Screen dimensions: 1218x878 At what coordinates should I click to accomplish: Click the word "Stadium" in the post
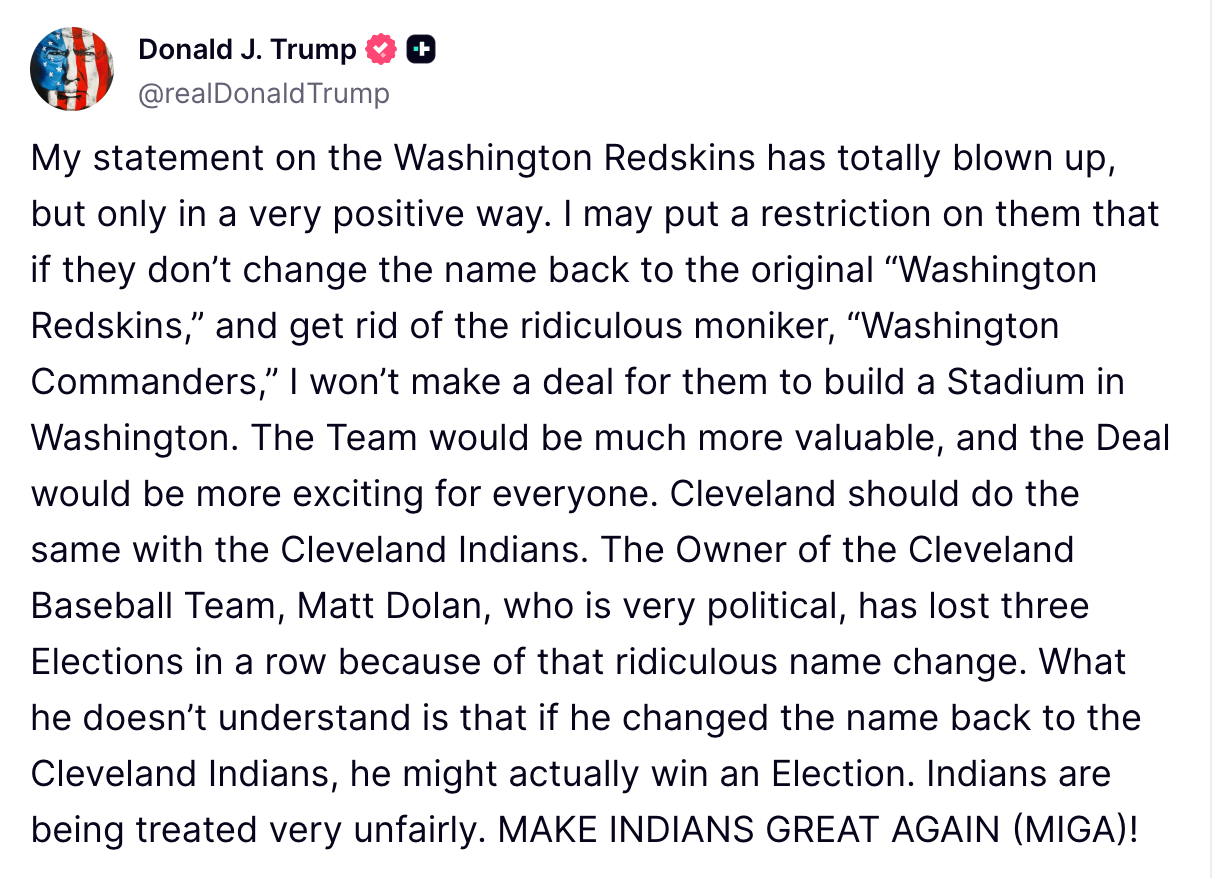[x=1008, y=382]
